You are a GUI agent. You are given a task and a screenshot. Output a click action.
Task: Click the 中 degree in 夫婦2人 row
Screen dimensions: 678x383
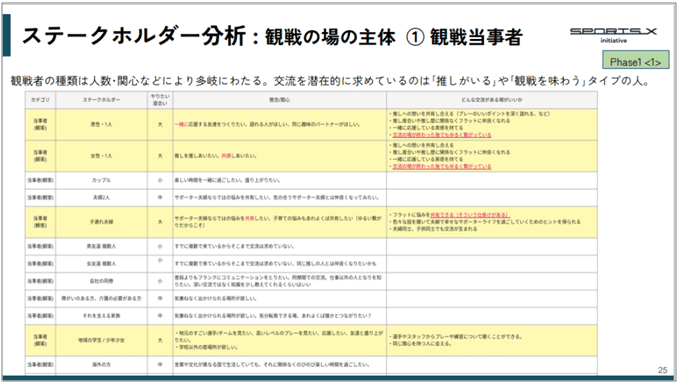160,198
